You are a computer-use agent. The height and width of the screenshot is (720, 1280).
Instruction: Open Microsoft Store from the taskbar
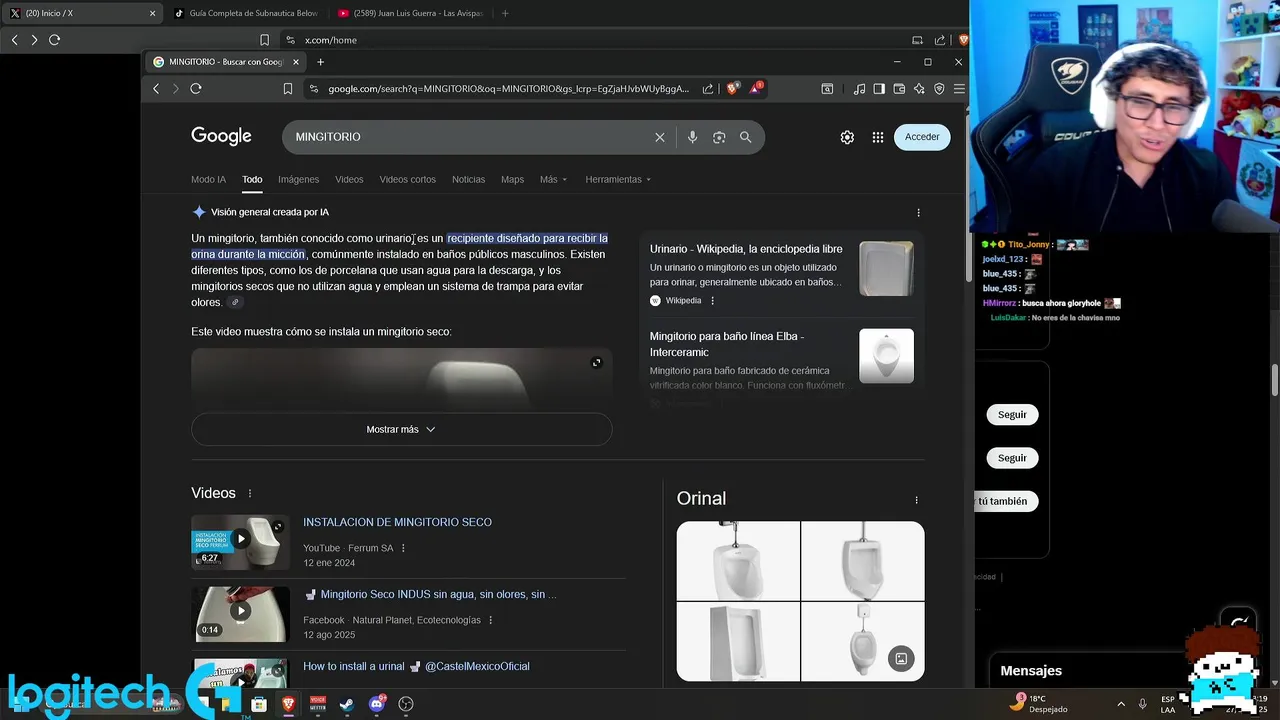pyautogui.click(x=259, y=704)
